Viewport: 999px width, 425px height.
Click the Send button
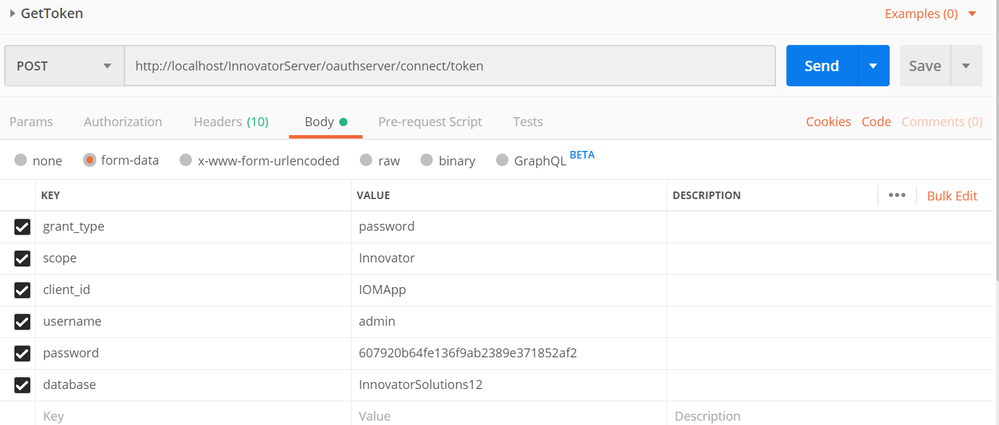(822, 66)
